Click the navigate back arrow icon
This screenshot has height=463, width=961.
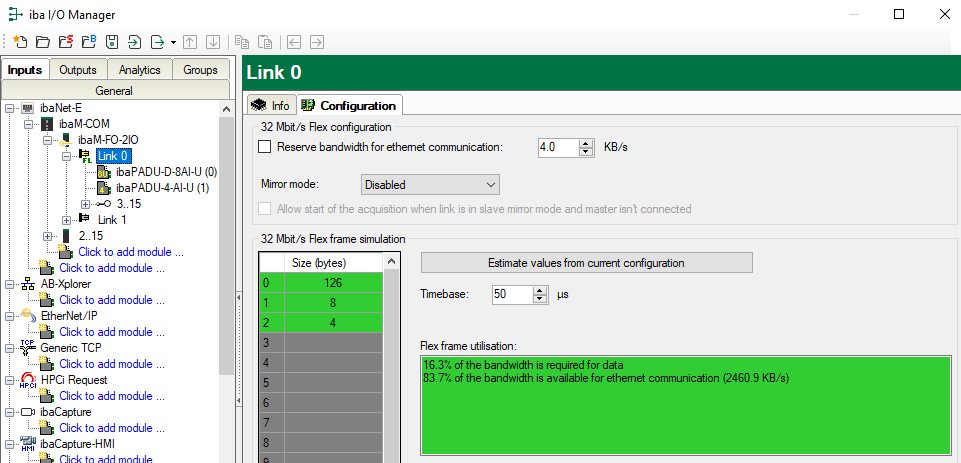point(294,42)
